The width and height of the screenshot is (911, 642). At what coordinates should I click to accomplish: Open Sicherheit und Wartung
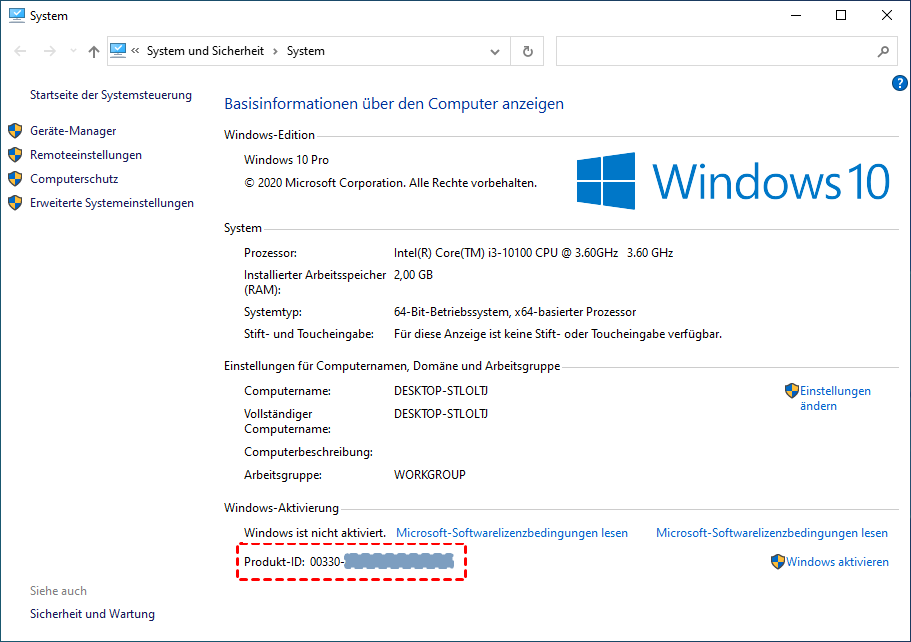point(92,614)
